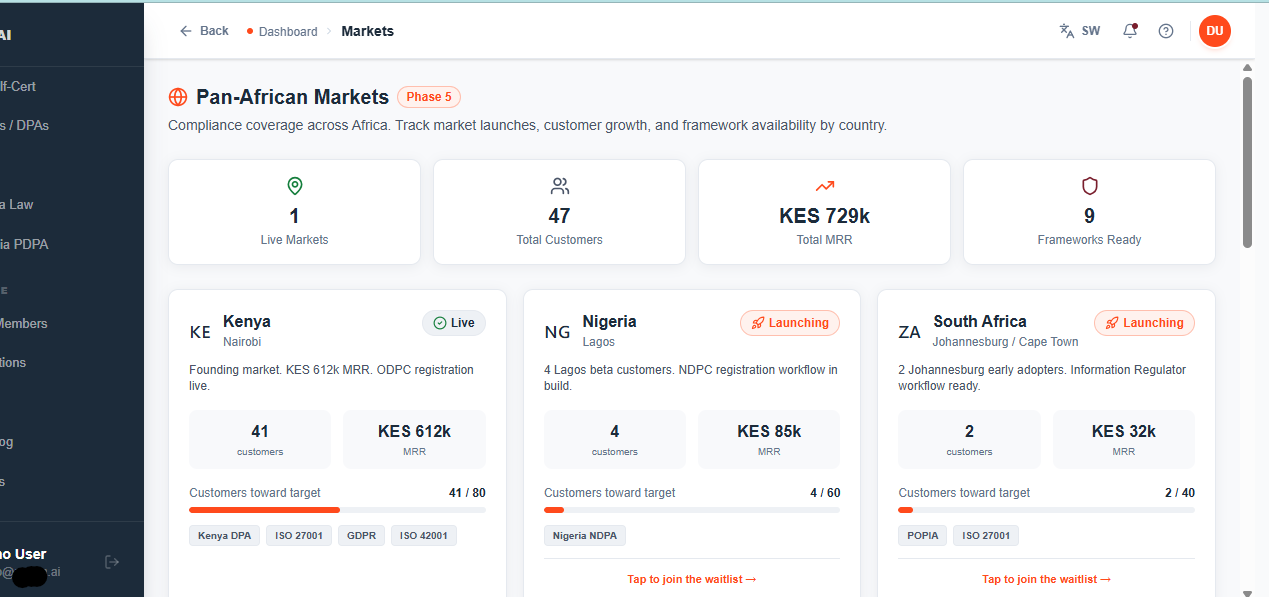Click Kenya customers toward target progress bar
The width and height of the screenshot is (1269, 597).
[x=337, y=510]
